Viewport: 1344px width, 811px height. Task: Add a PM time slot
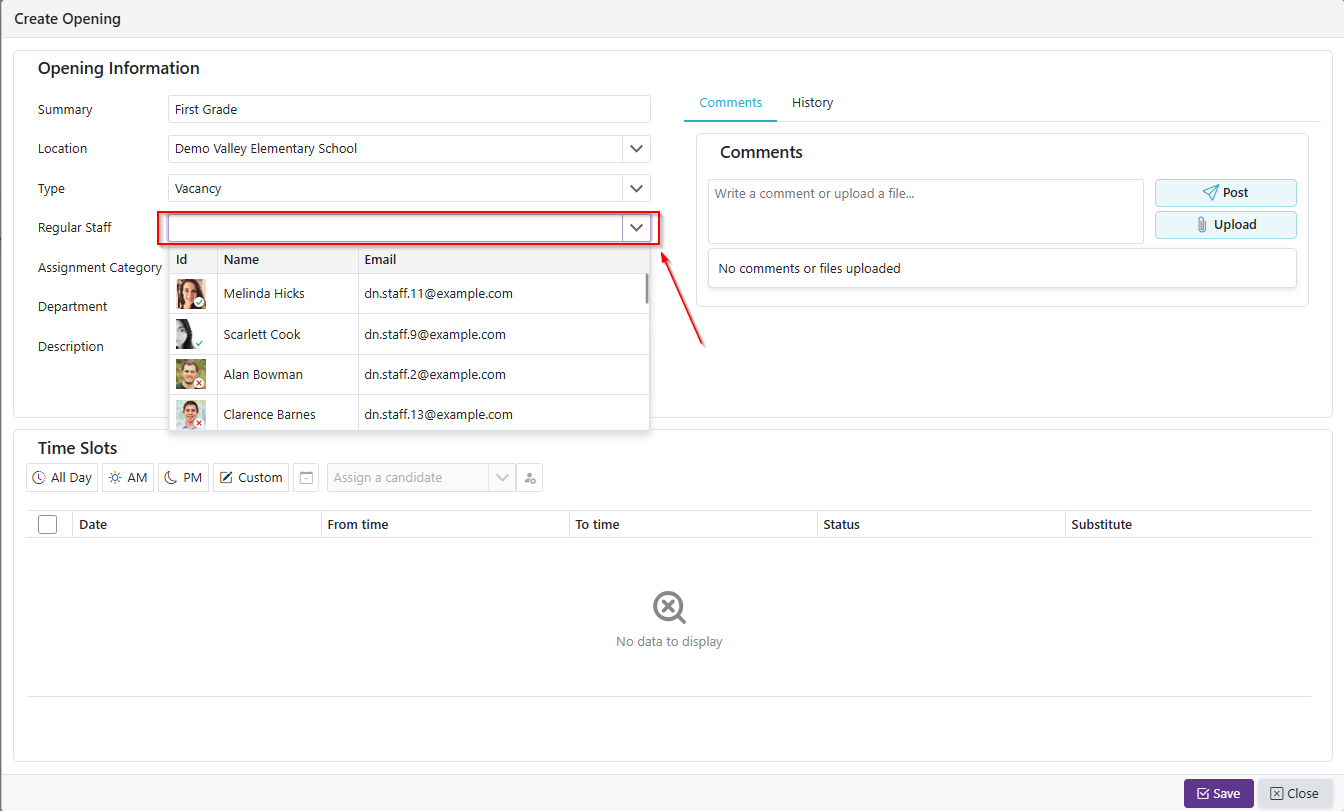coord(182,478)
